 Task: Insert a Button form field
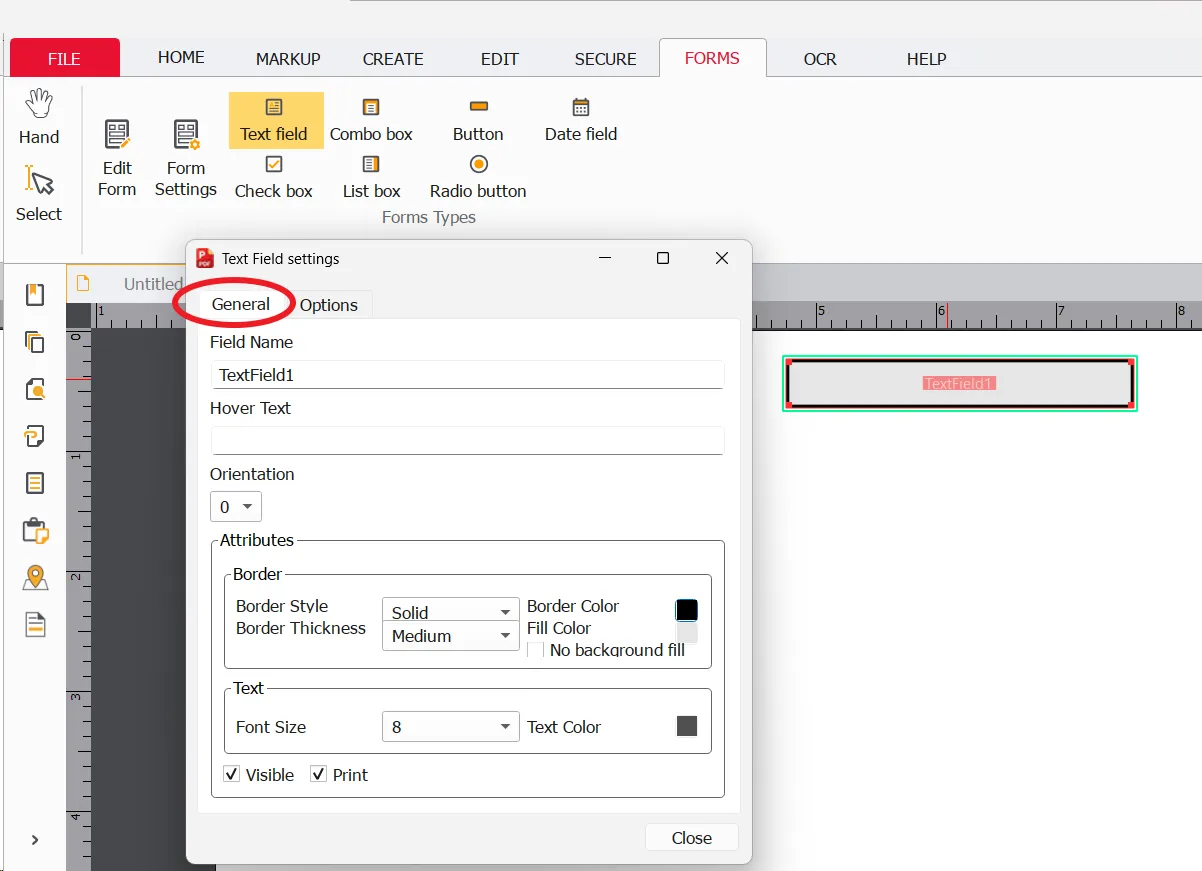(478, 120)
